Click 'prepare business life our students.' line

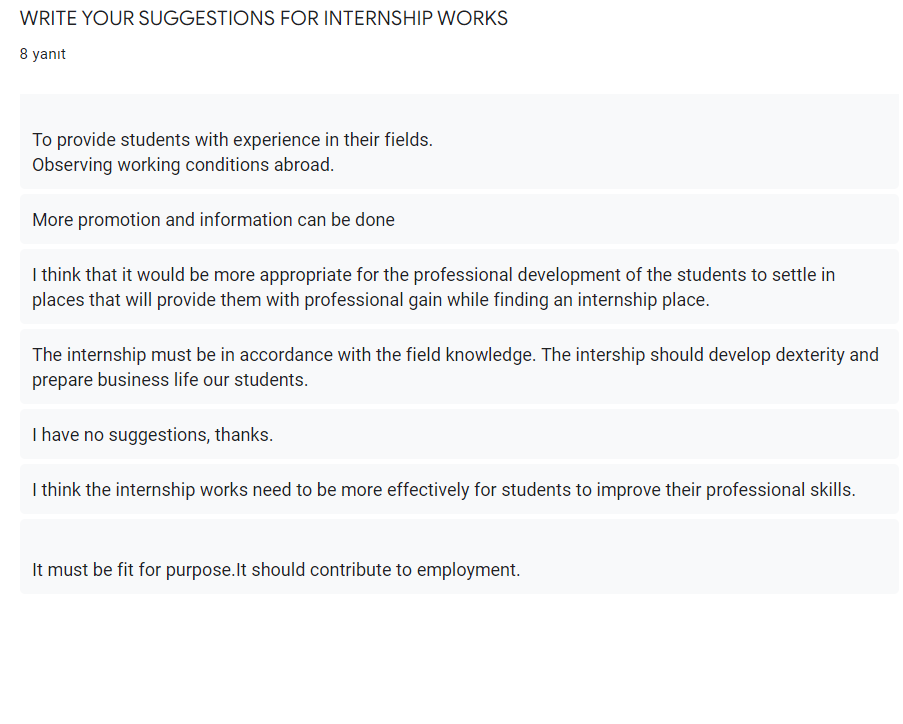tap(170, 380)
